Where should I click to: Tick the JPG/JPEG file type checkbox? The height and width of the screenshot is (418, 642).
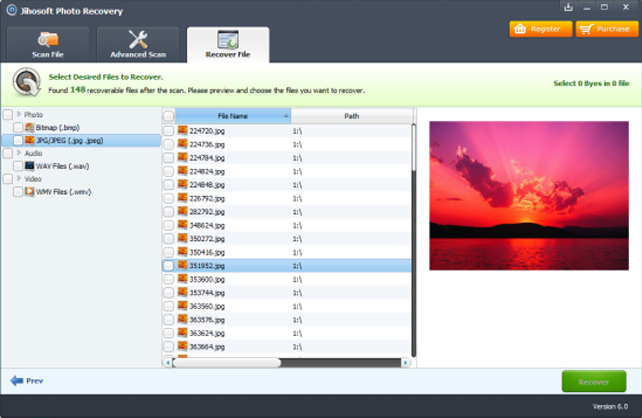point(18,141)
